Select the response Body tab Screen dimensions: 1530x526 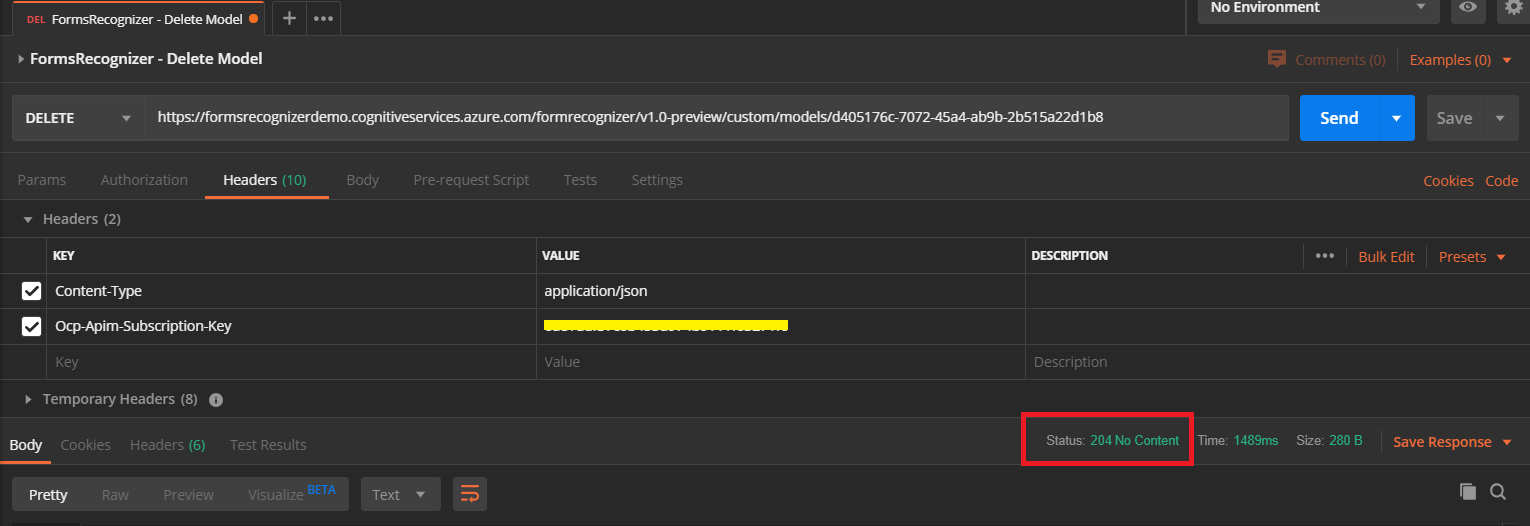point(26,445)
